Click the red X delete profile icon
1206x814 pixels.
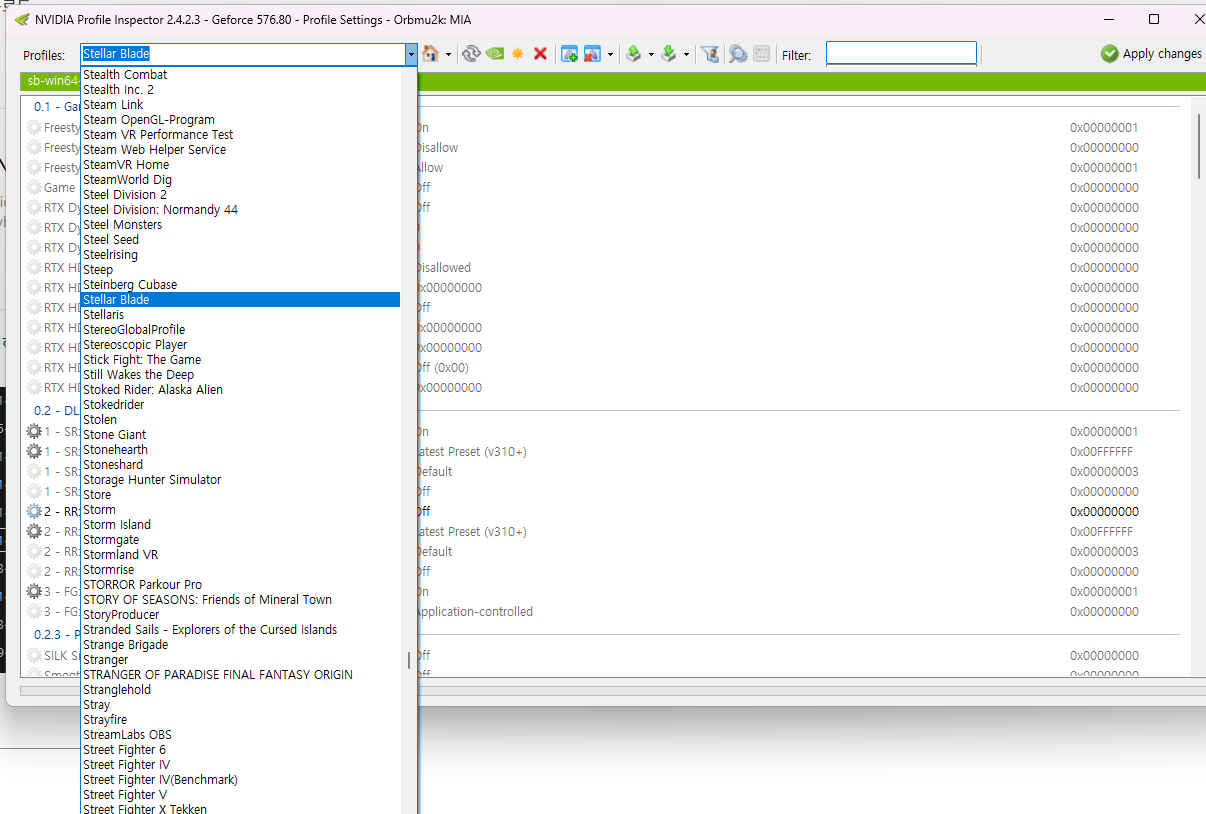(540, 54)
